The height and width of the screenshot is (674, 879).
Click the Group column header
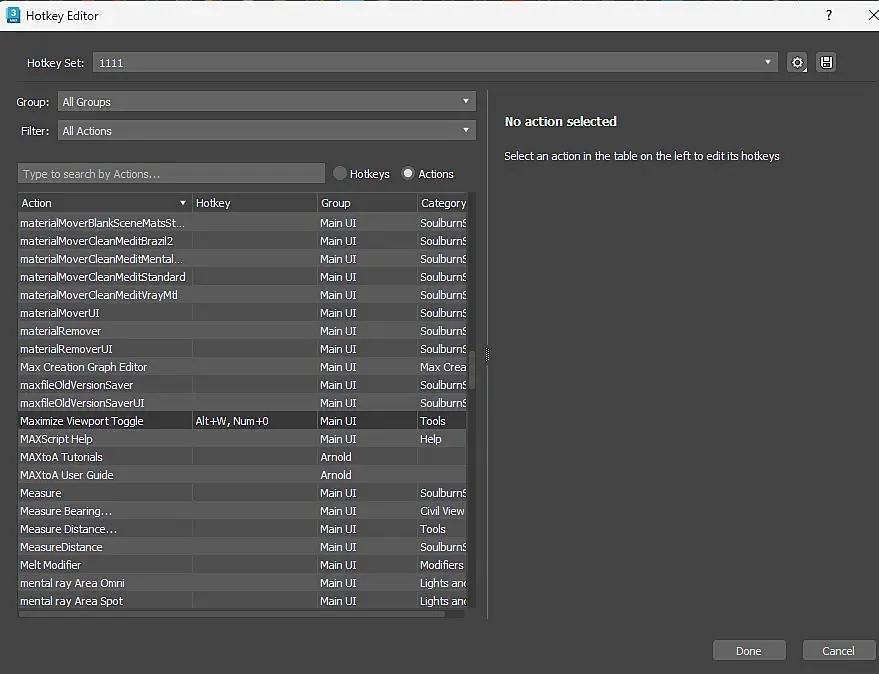pos(366,203)
